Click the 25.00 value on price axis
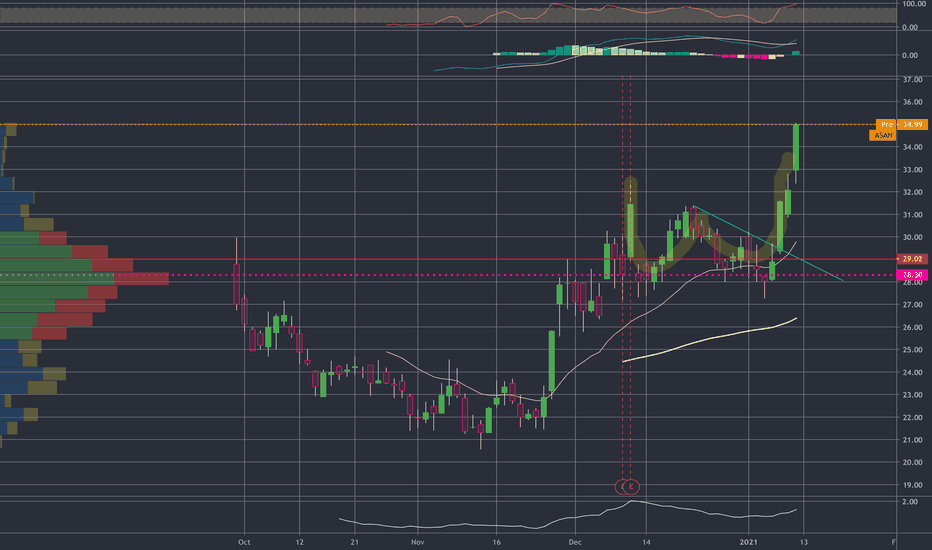 click(x=912, y=350)
